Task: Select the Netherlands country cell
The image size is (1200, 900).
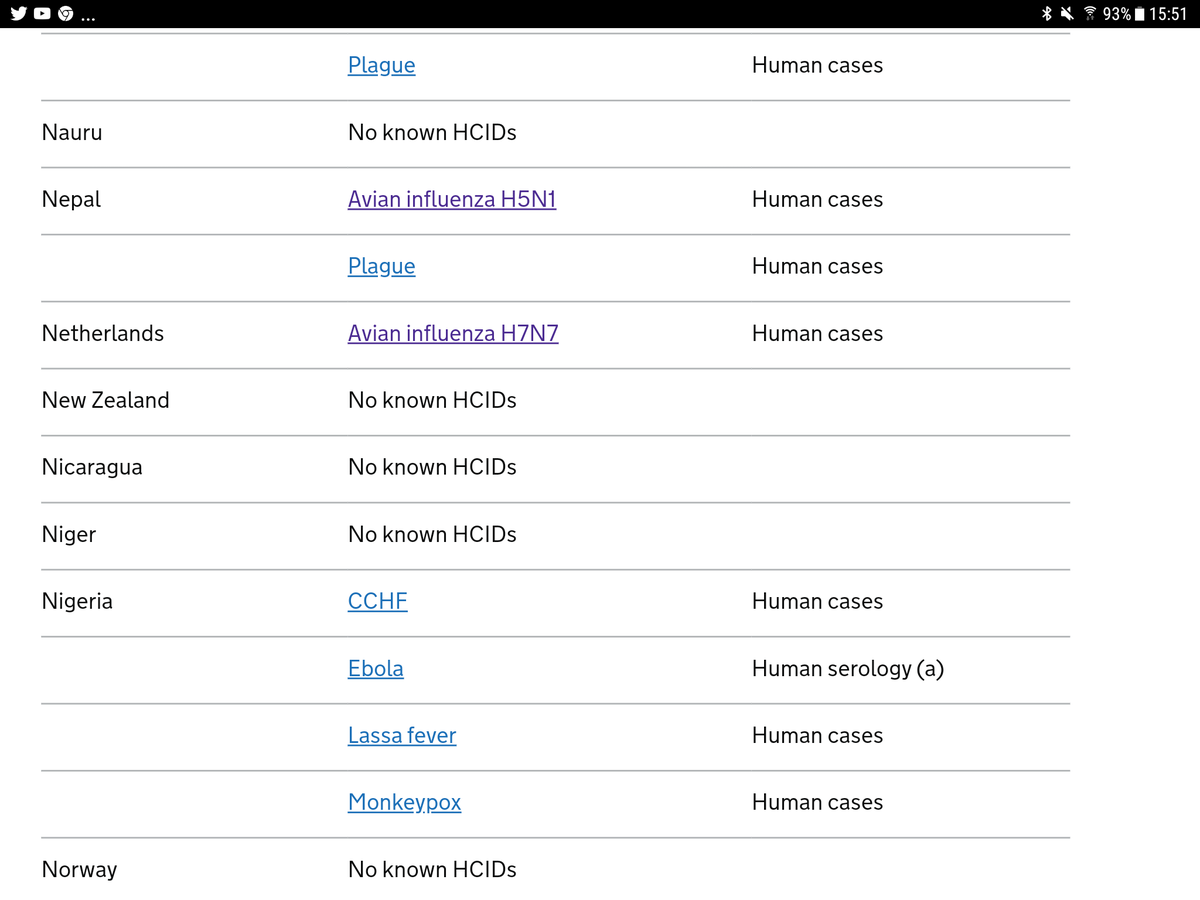Action: (x=103, y=333)
